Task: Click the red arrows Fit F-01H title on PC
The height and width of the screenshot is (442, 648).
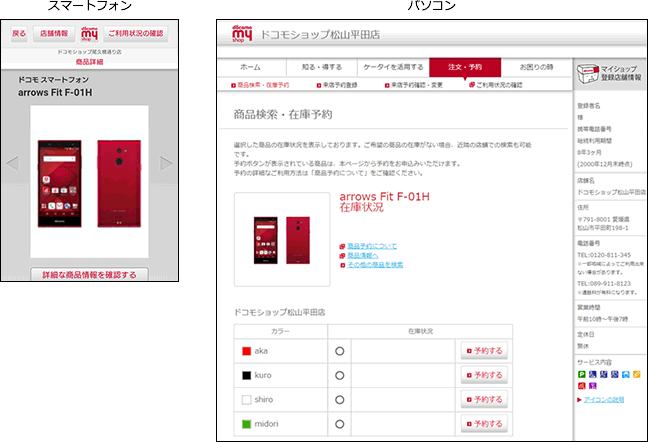Action: click(x=384, y=197)
